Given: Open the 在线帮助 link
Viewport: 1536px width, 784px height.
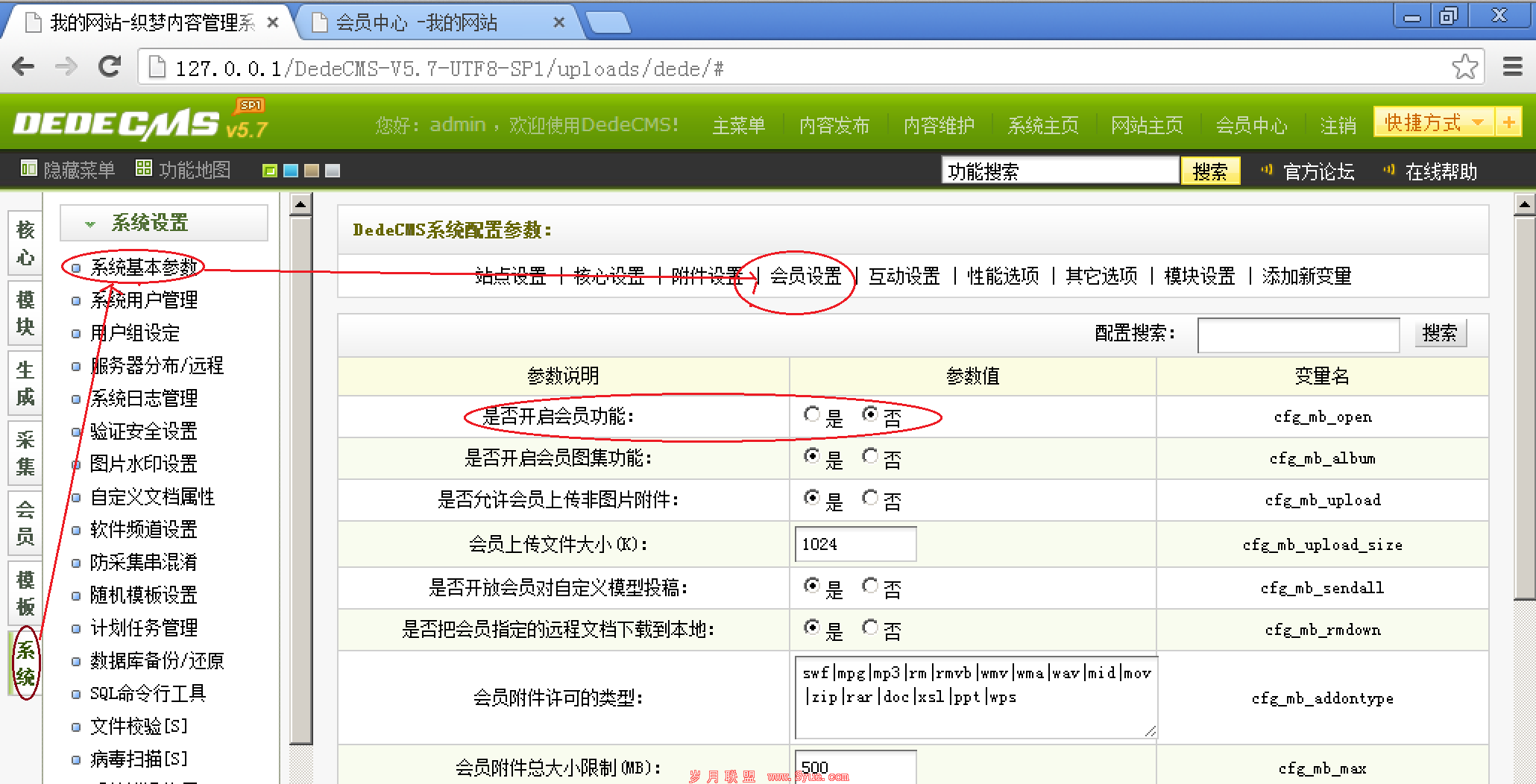Looking at the screenshot, I should [1441, 171].
